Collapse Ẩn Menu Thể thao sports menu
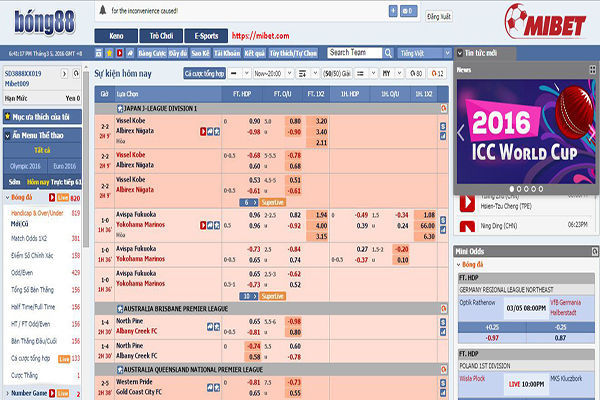This screenshot has height=400, width=600. coord(7,136)
